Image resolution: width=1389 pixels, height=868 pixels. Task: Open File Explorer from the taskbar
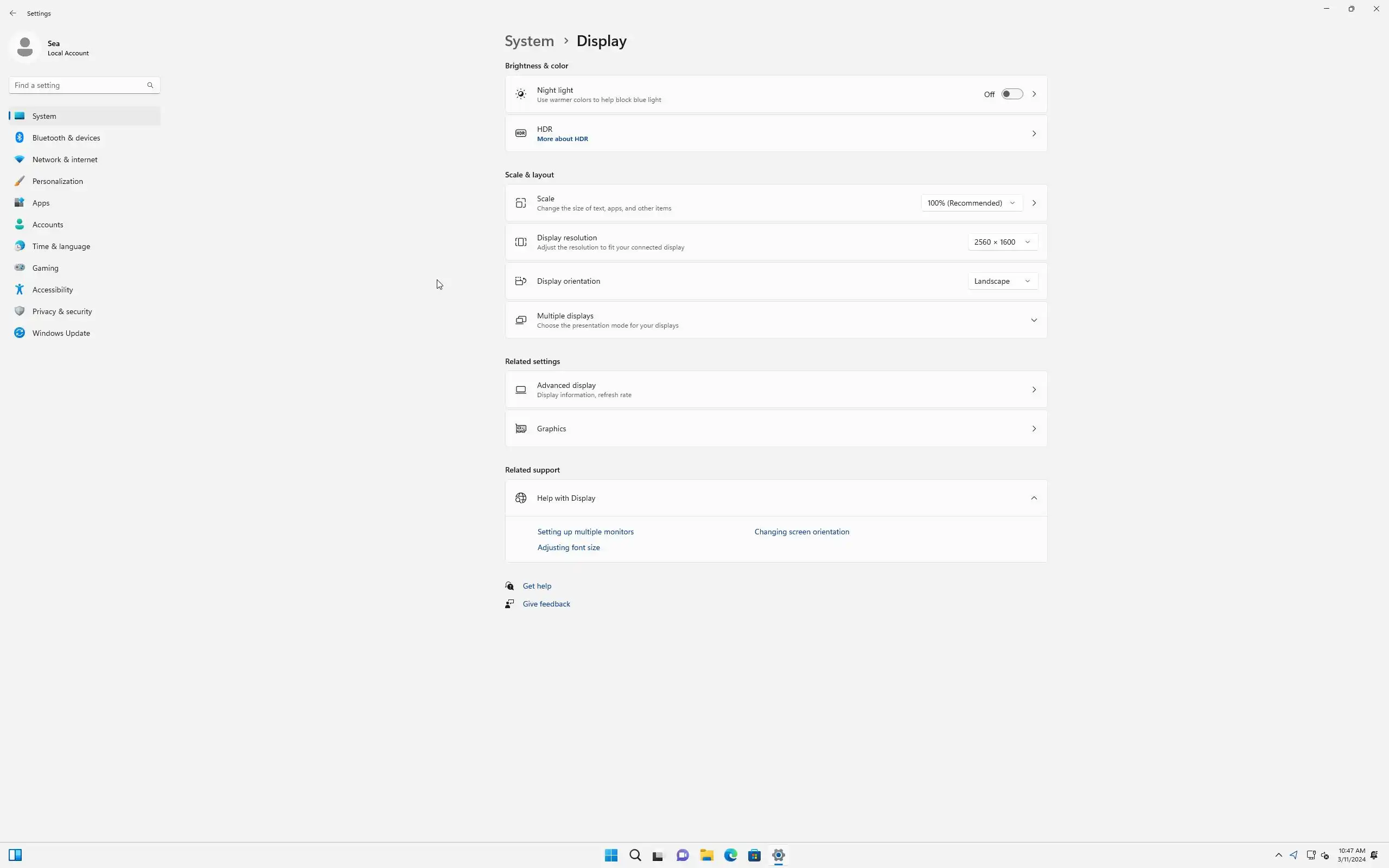(x=706, y=855)
